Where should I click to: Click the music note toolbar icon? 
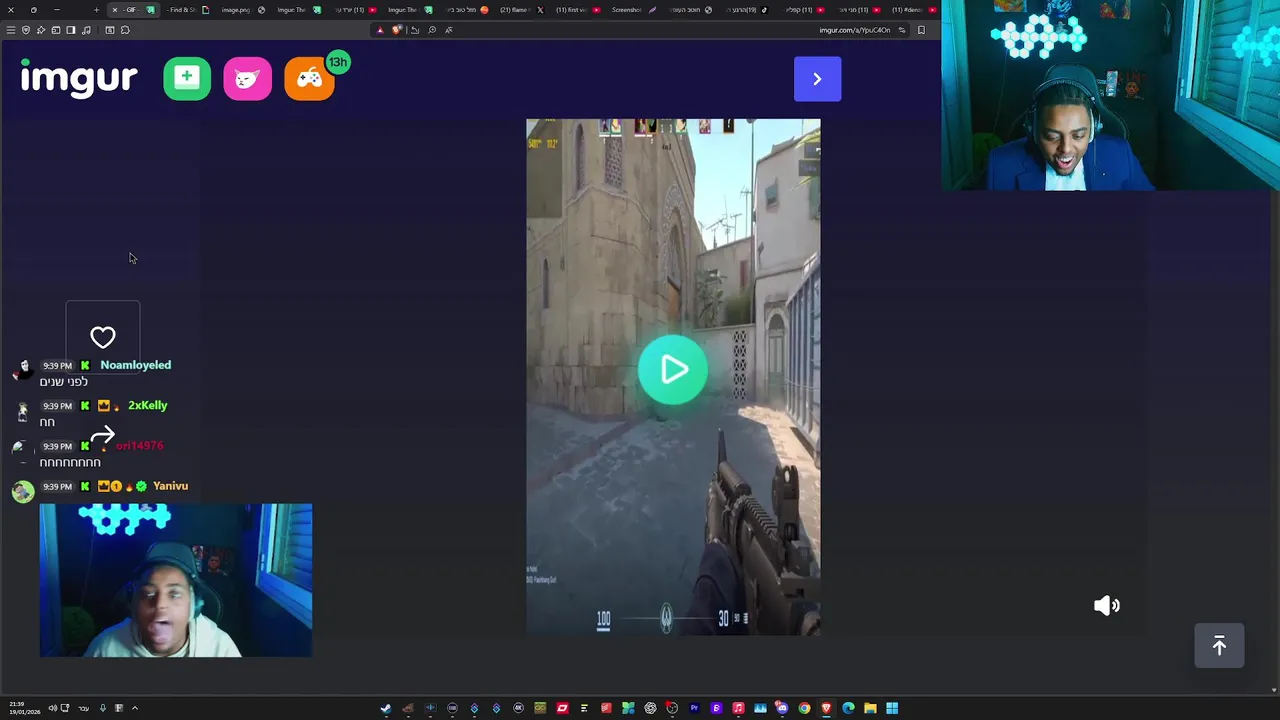[86, 30]
